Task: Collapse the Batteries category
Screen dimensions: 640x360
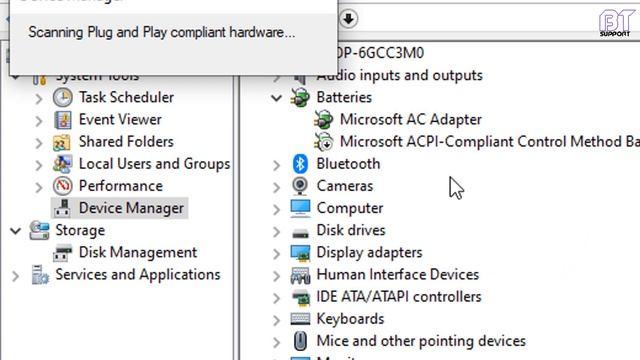Action: point(276,98)
